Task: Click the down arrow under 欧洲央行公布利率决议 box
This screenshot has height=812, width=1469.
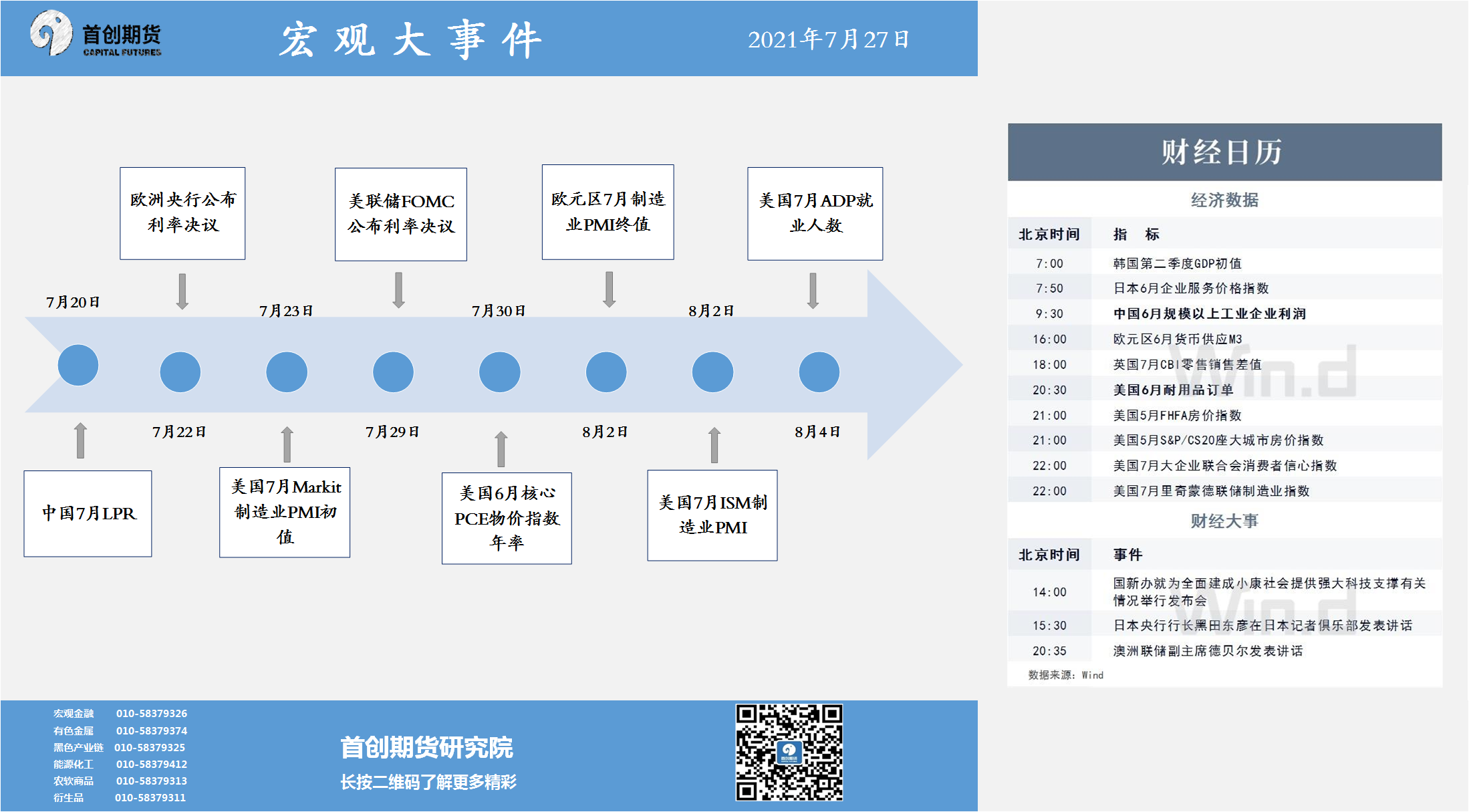Action: pos(182,291)
